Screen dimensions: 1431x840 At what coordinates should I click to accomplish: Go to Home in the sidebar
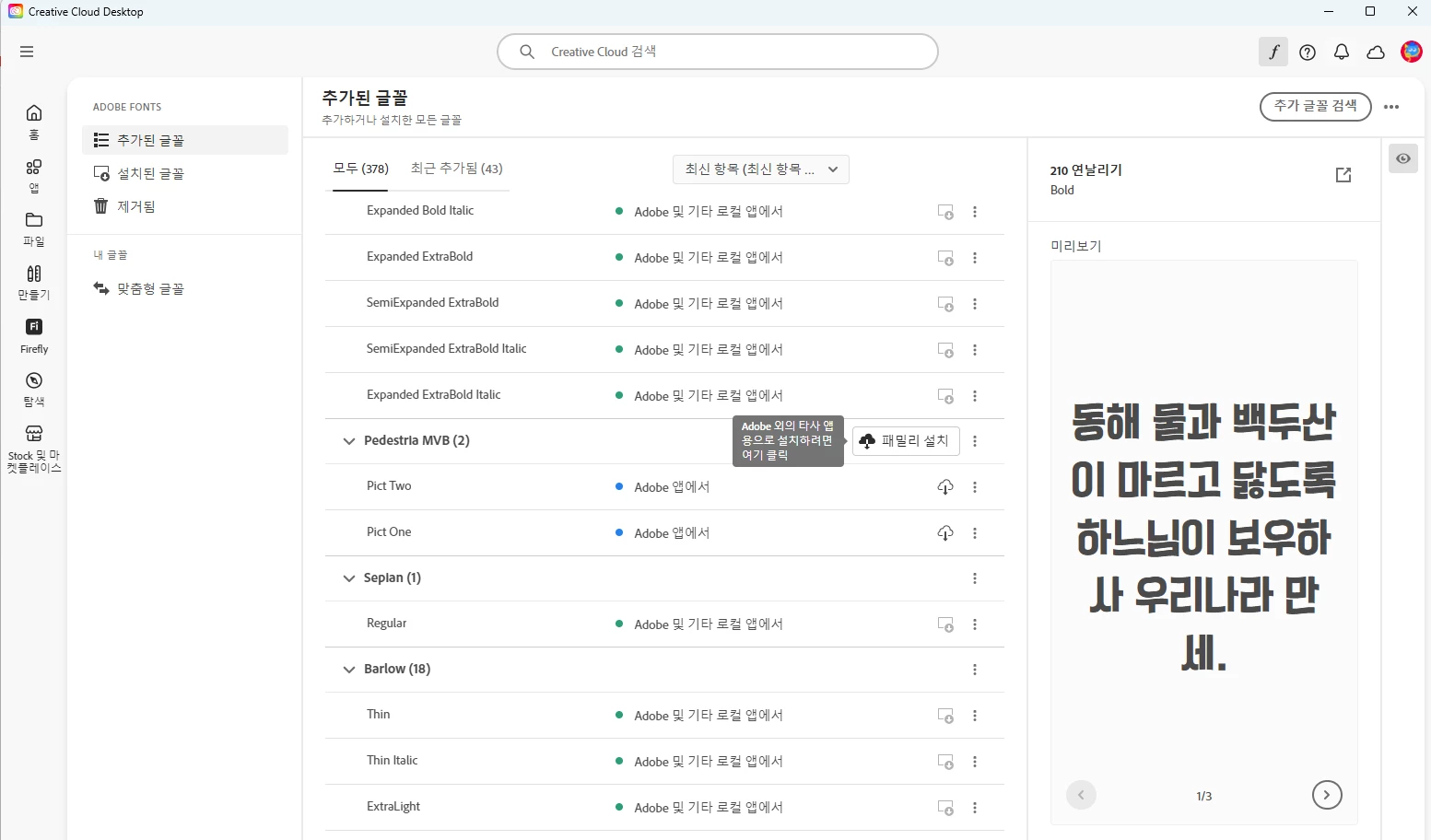[x=34, y=122]
